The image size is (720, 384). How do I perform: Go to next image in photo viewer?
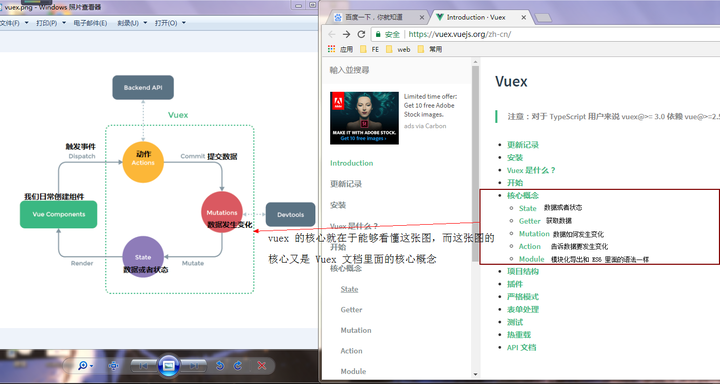click(193, 366)
